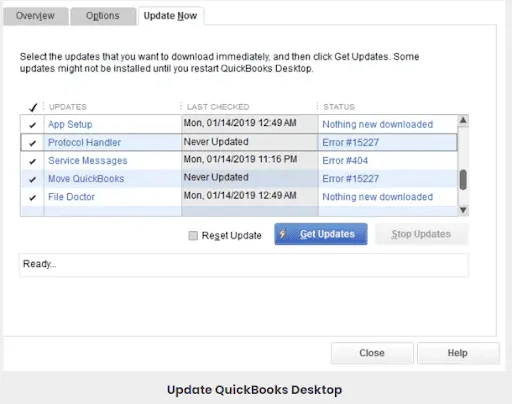The height and width of the screenshot is (404, 512).
Task: Select Move QuickBooks' Never Updated cell
Action: (x=250, y=178)
